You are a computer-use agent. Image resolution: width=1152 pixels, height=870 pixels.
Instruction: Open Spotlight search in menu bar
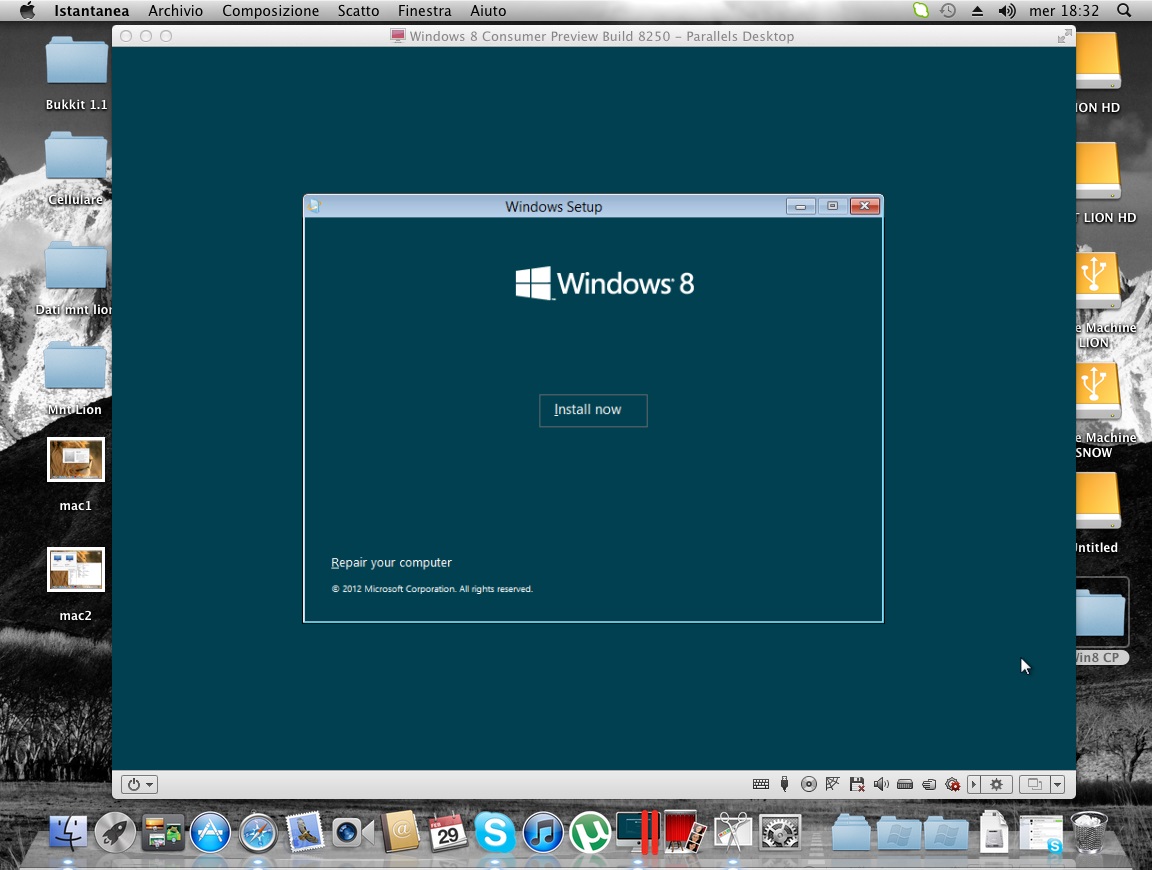pyautogui.click(x=1124, y=11)
